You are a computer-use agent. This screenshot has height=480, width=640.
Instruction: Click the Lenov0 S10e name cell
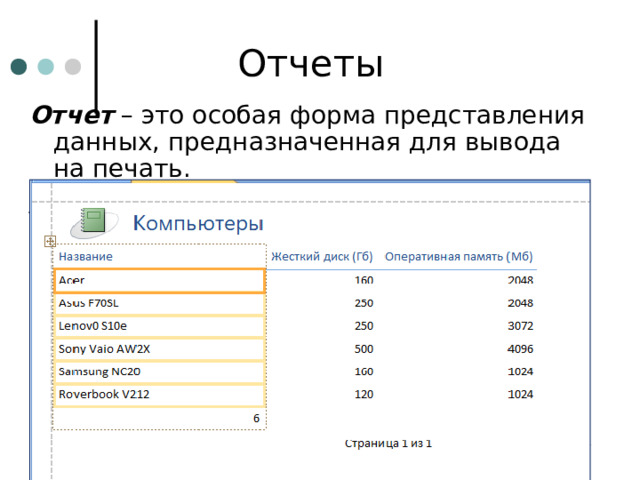(159, 326)
